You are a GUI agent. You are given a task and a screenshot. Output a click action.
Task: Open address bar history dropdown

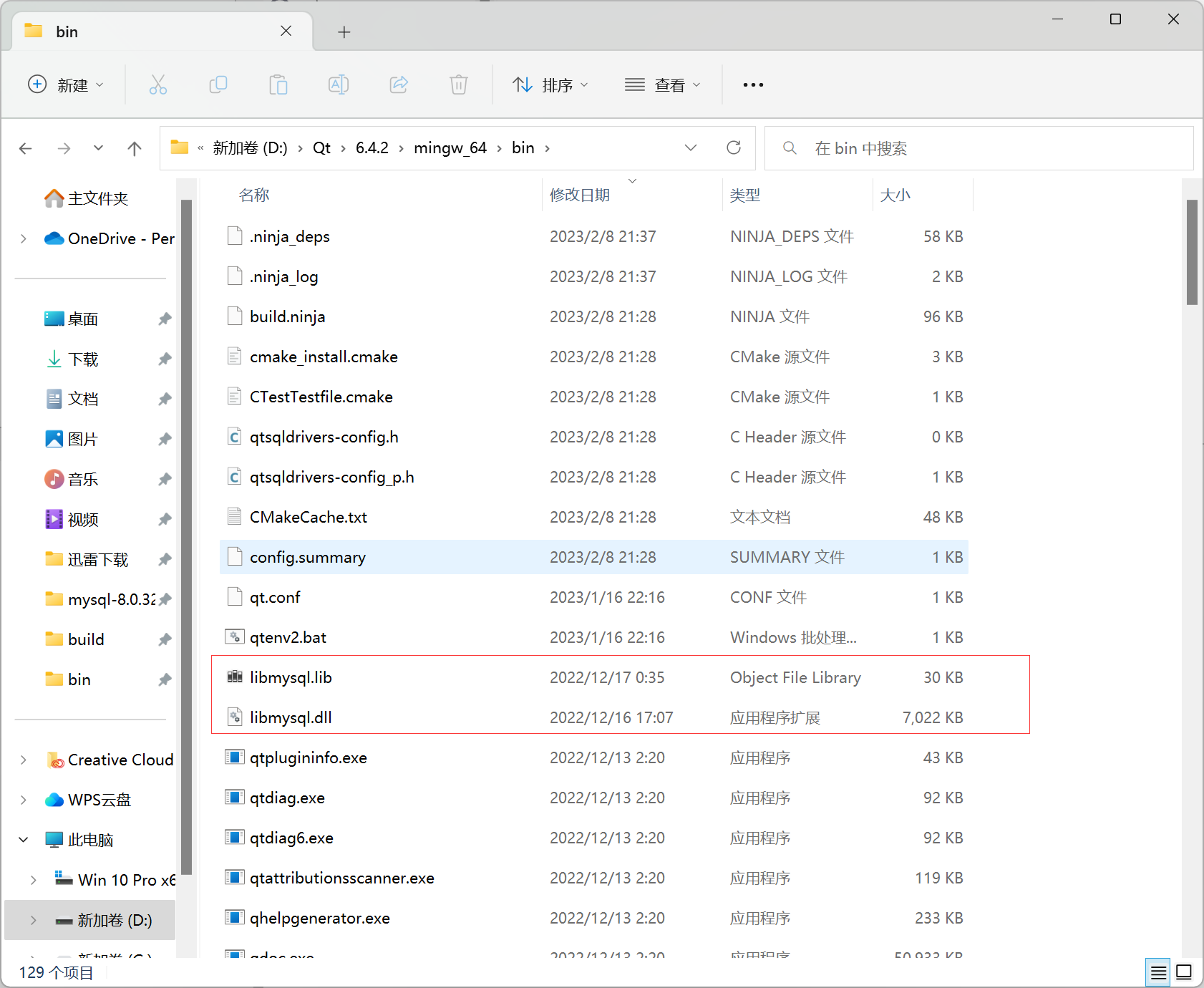pos(691,147)
